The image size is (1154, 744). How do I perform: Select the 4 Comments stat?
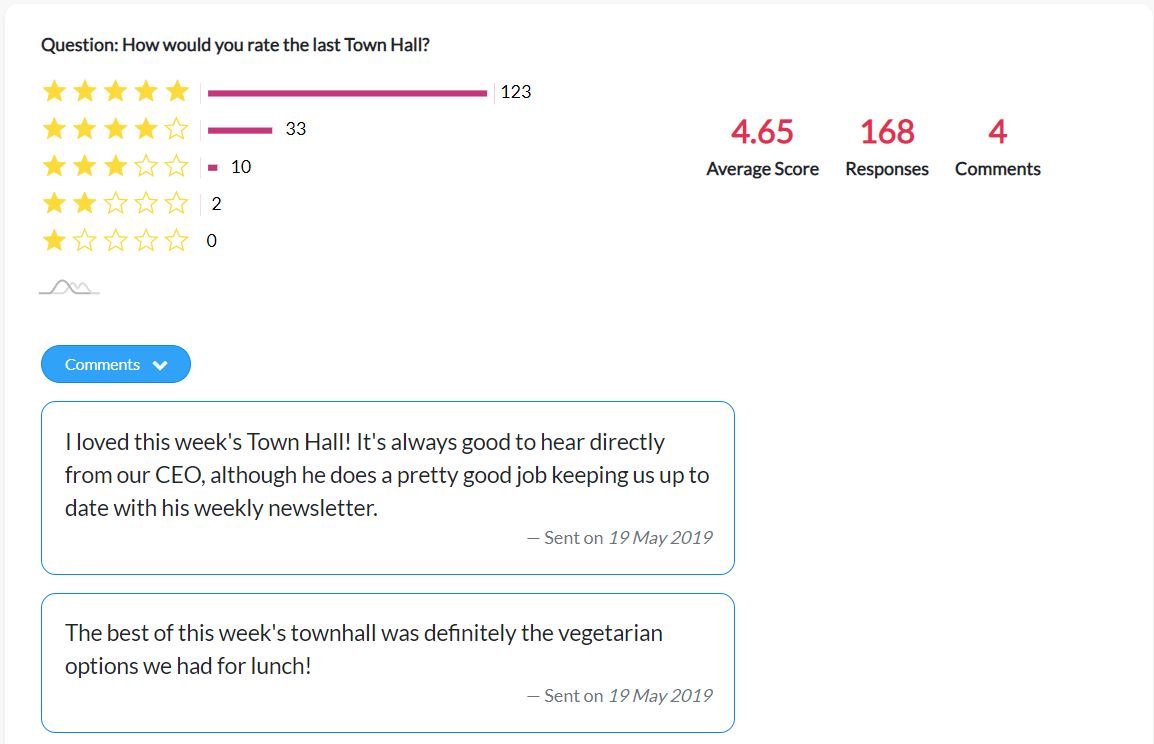click(997, 147)
